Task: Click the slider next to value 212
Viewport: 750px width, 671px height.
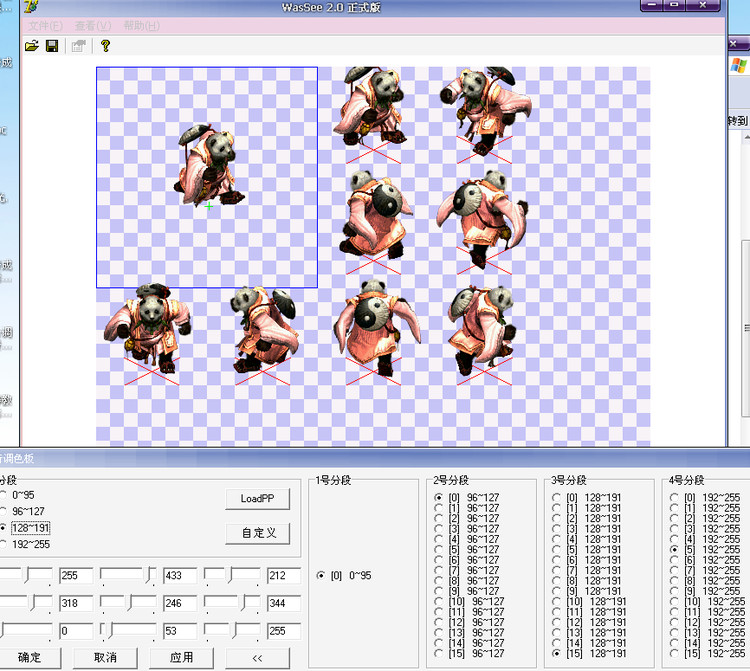Action: click(232, 575)
